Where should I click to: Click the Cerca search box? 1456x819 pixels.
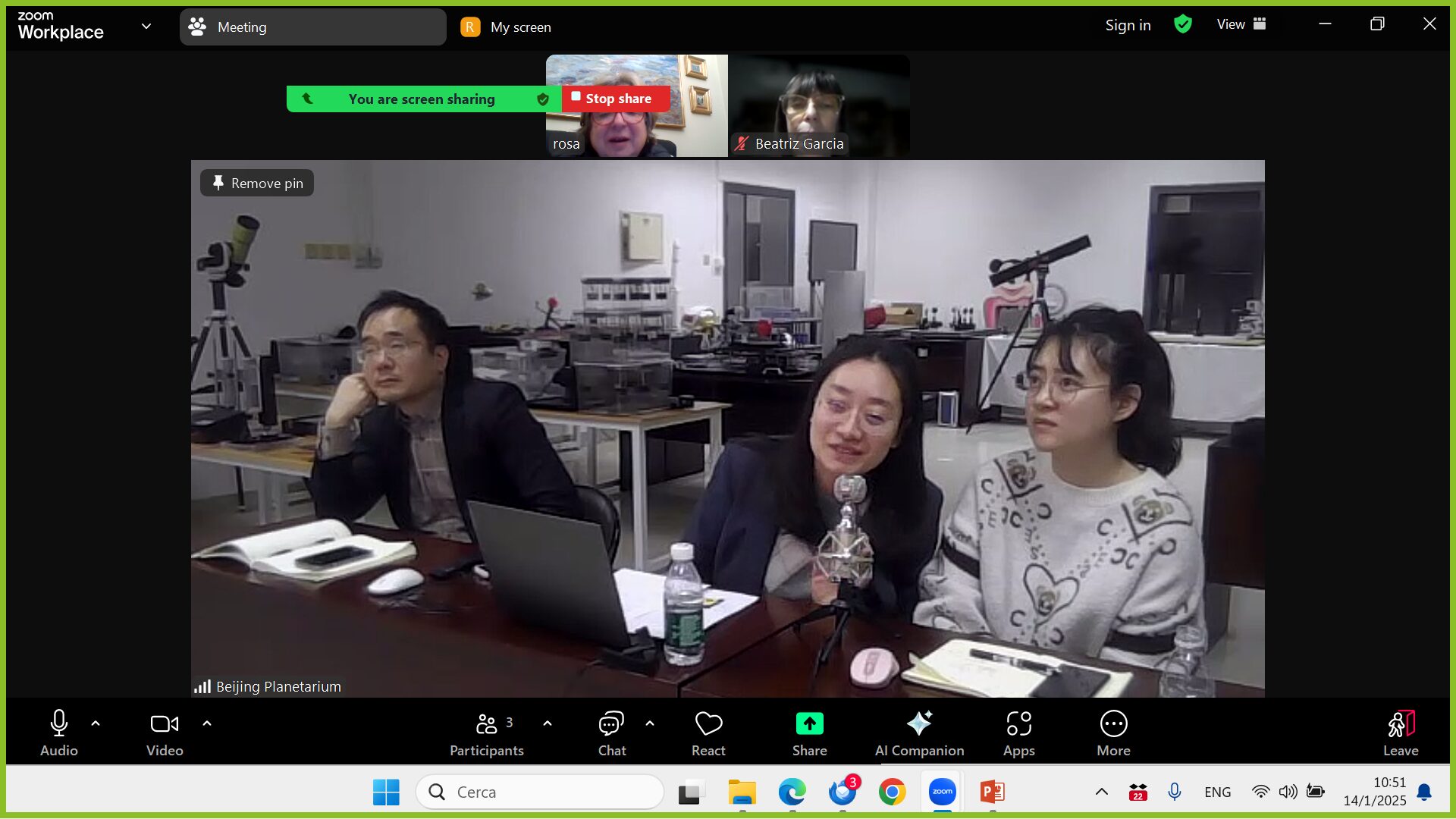pos(540,792)
